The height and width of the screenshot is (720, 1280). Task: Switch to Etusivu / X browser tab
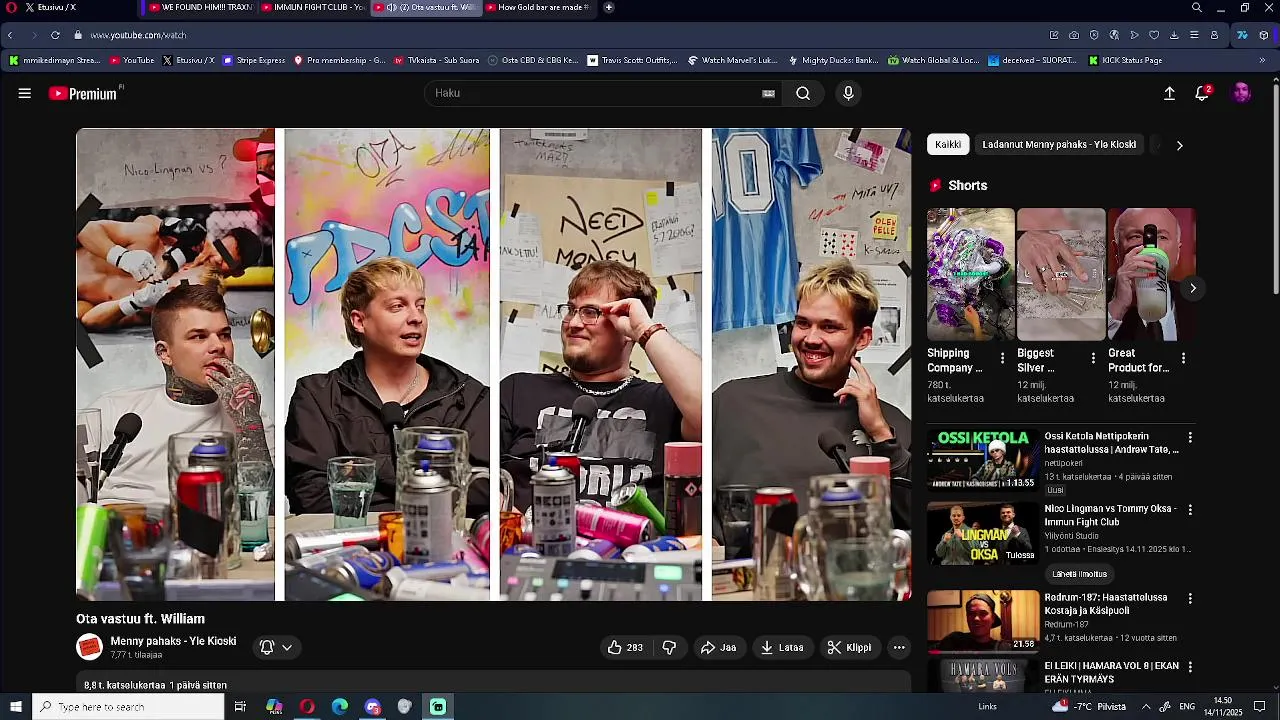pos(78,7)
